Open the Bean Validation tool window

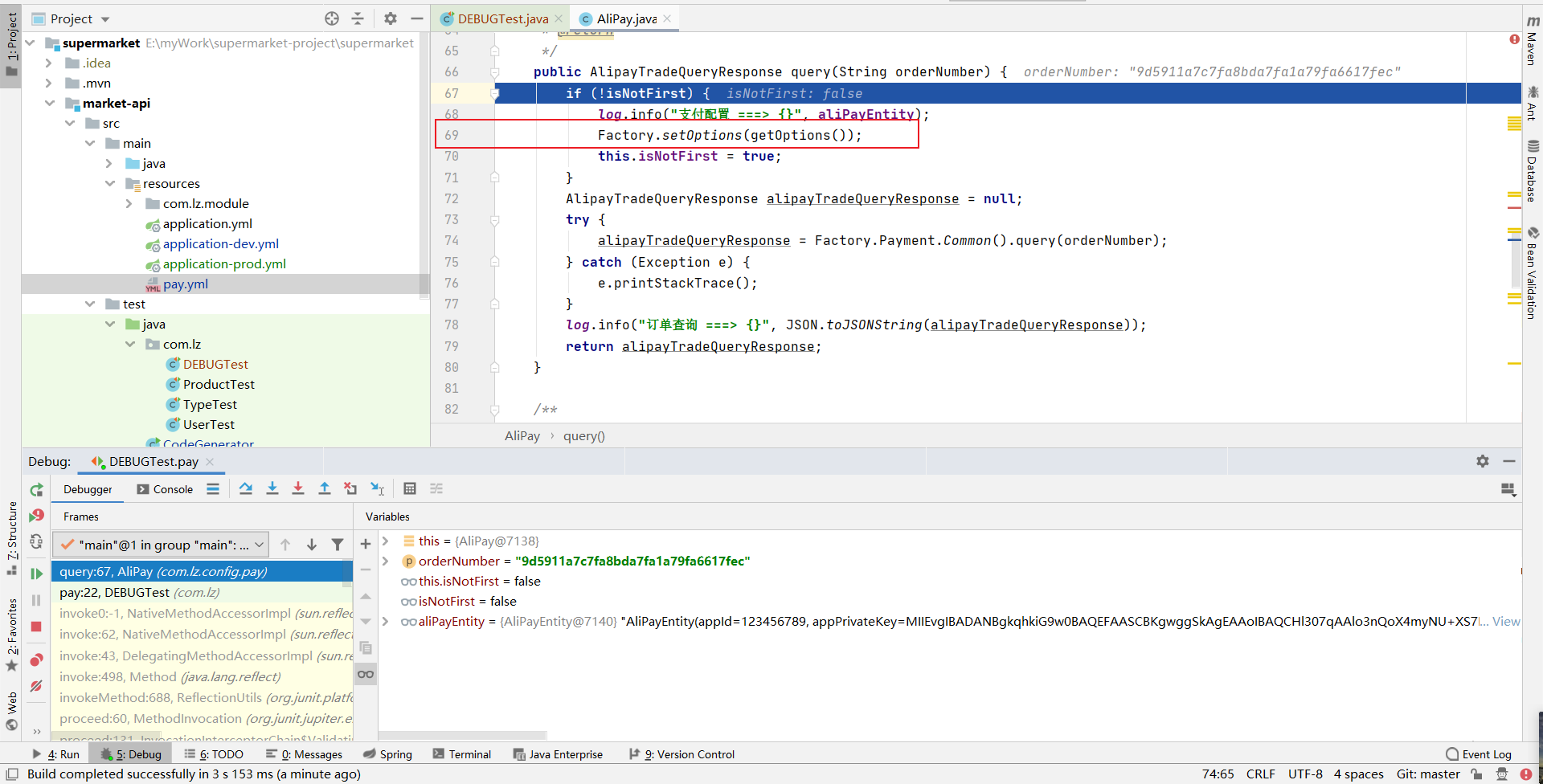(x=1533, y=273)
